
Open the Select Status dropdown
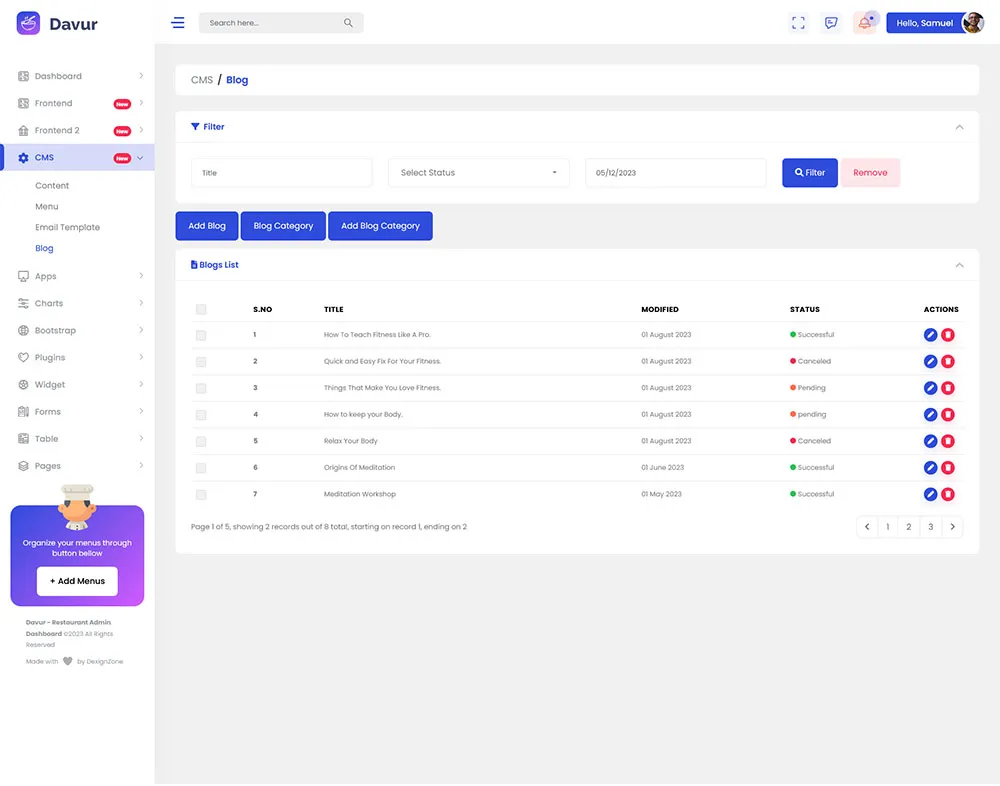[478, 173]
